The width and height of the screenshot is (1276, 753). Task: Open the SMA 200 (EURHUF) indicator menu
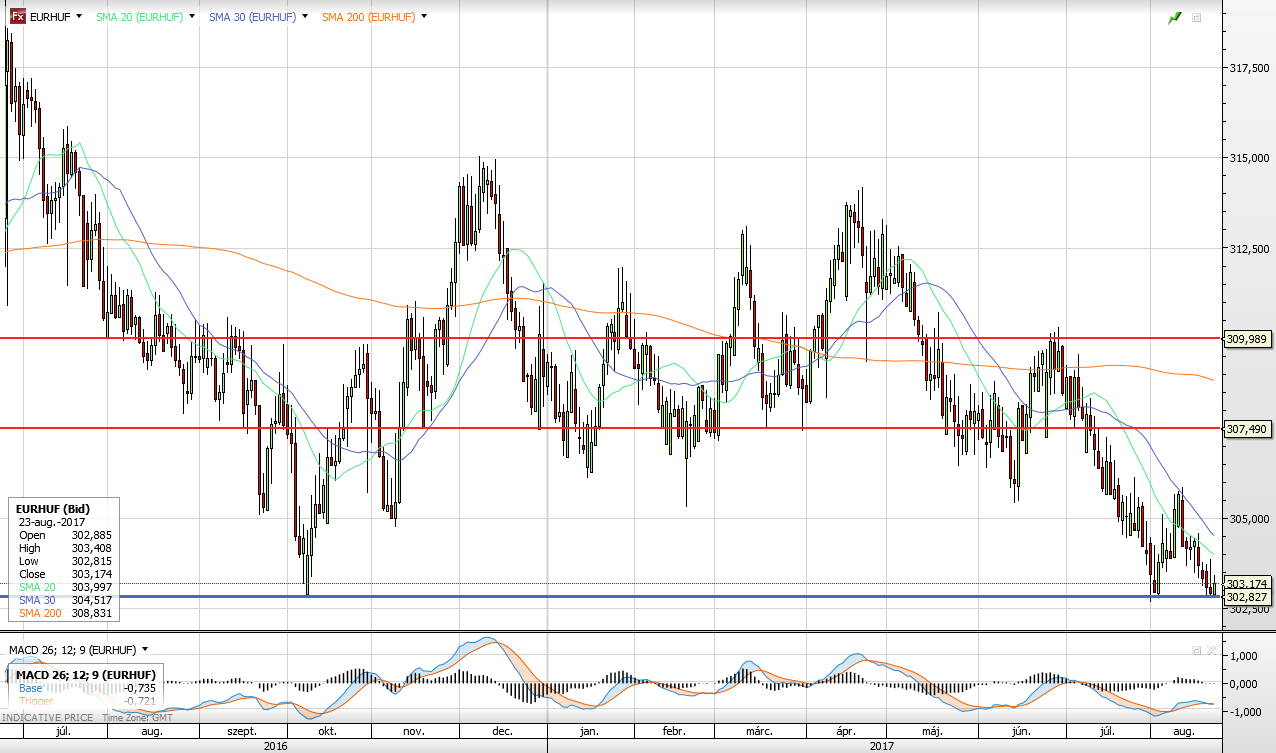click(424, 17)
